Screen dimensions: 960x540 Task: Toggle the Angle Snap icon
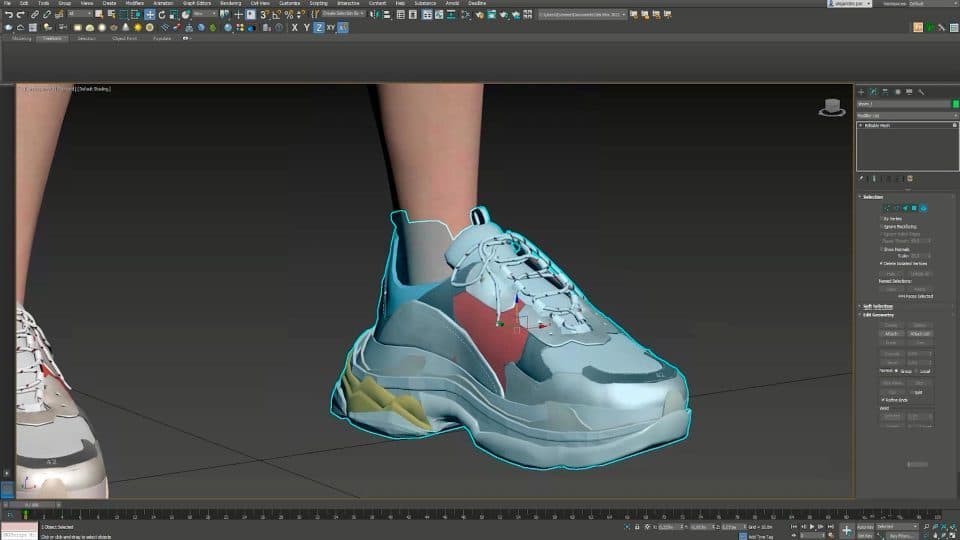point(277,15)
